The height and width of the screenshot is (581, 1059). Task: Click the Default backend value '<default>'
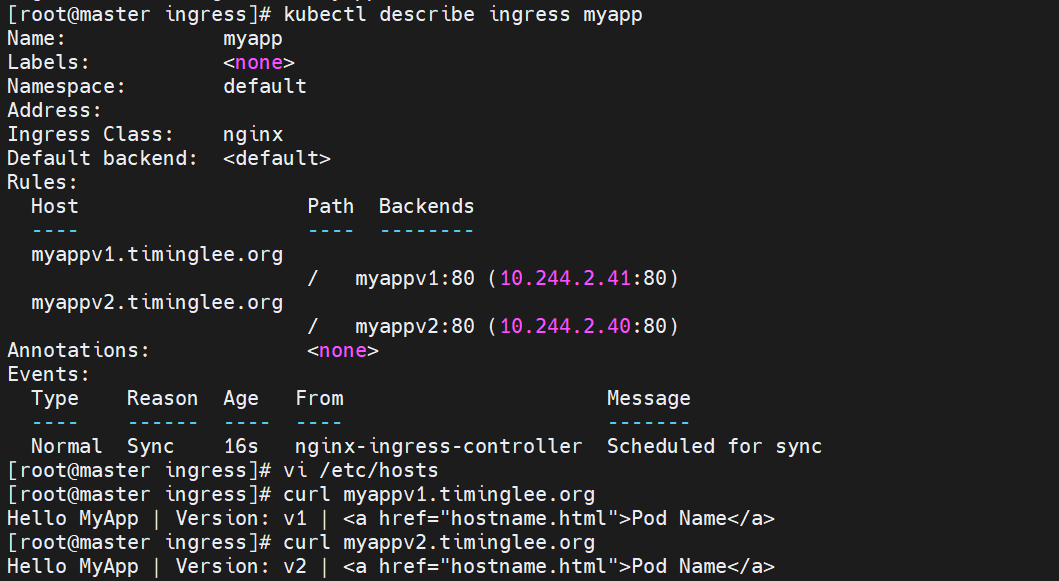point(277,158)
